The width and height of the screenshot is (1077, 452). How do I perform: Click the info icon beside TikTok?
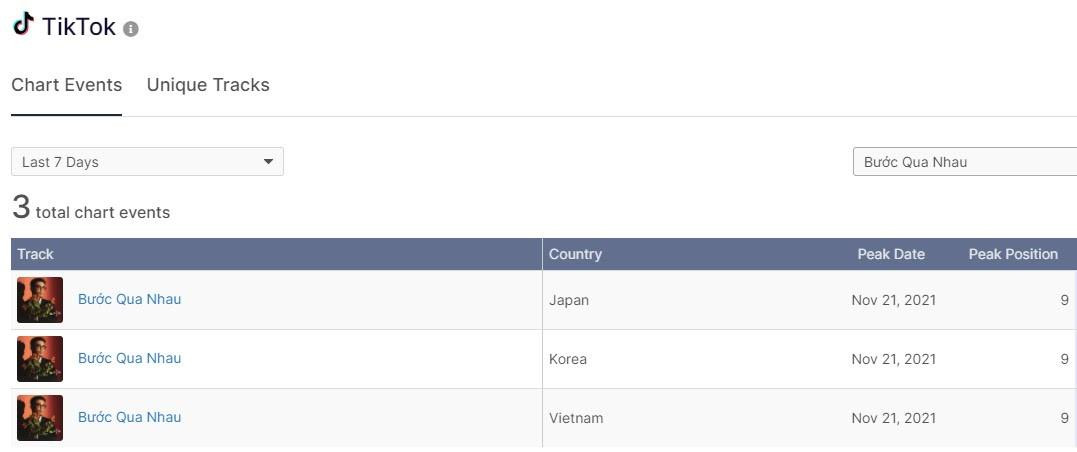131,29
